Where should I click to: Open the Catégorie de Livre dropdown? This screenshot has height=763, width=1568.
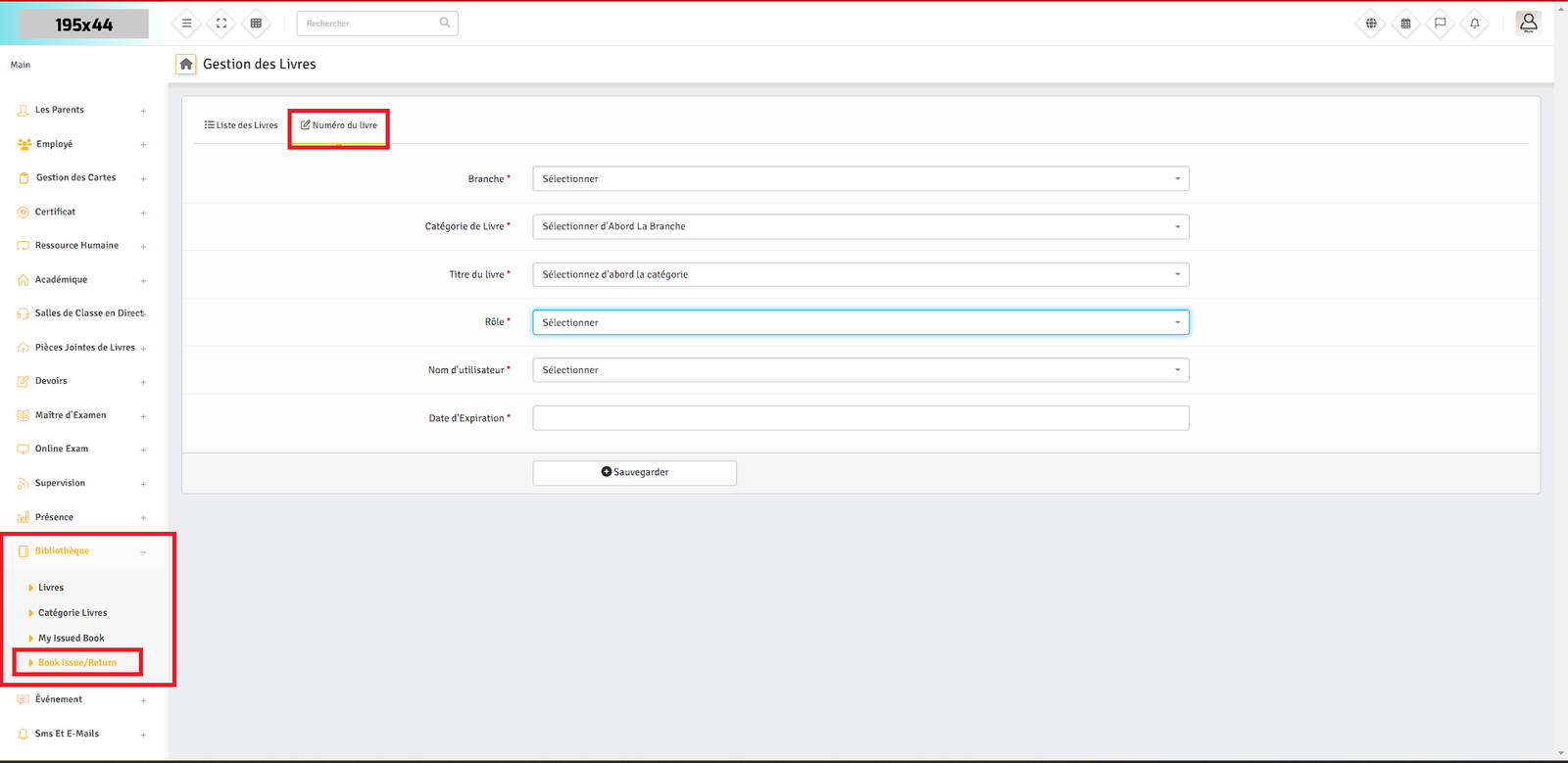click(860, 226)
